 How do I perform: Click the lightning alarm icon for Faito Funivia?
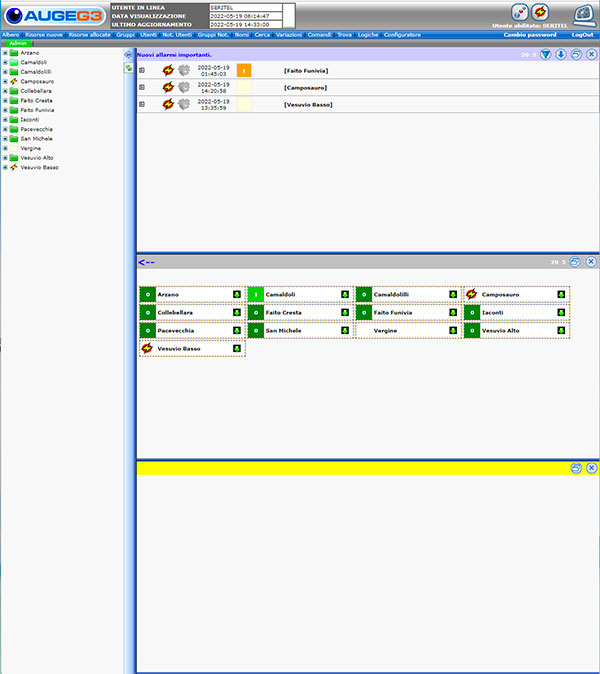pos(168,71)
